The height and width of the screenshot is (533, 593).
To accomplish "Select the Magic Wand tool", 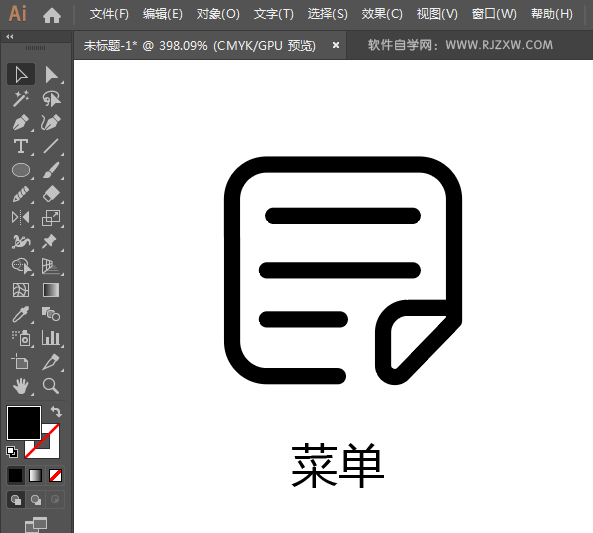I will click(21, 98).
